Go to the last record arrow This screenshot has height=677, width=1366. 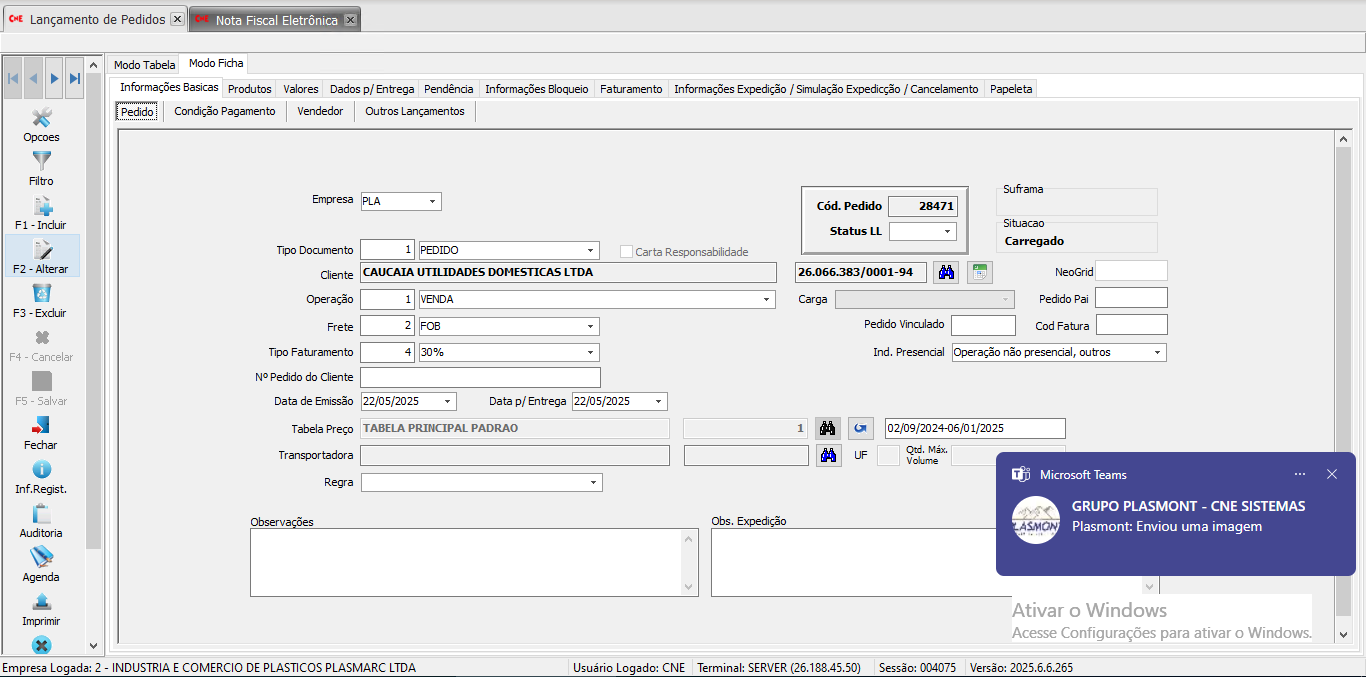coord(75,78)
